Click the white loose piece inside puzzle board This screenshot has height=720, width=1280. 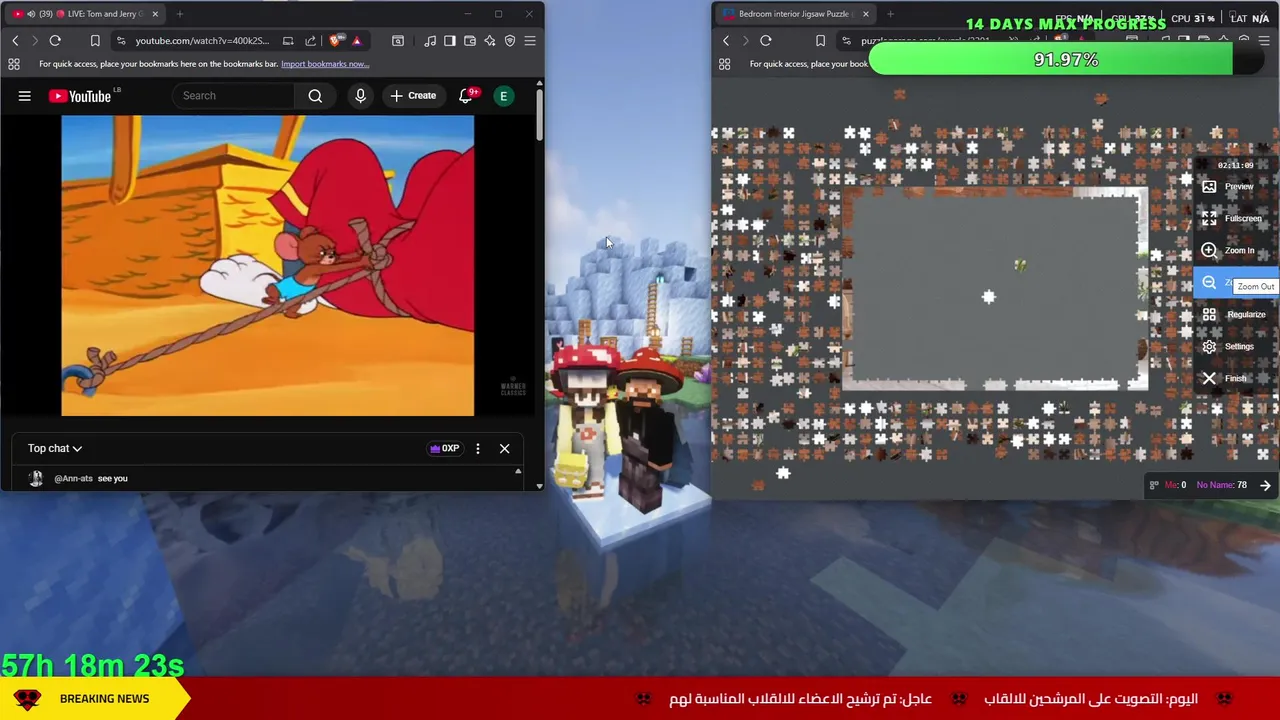point(989,297)
